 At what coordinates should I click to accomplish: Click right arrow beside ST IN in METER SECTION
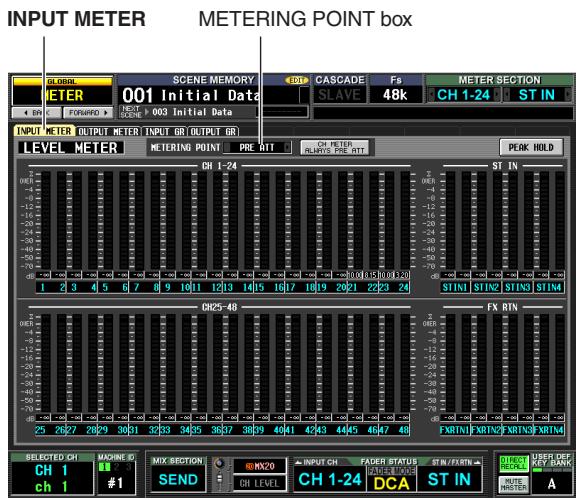[568, 95]
